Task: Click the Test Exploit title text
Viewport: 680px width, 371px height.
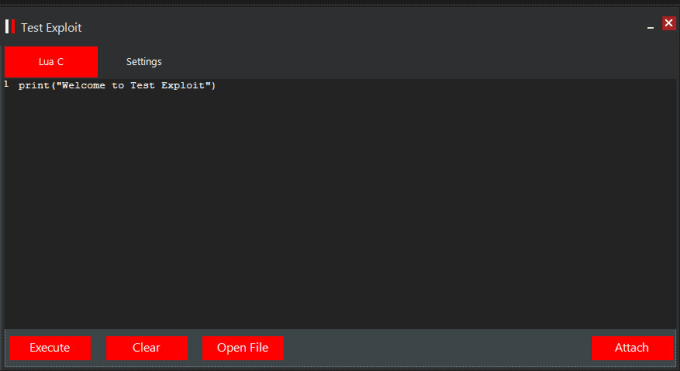Action: tap(51, 28)
